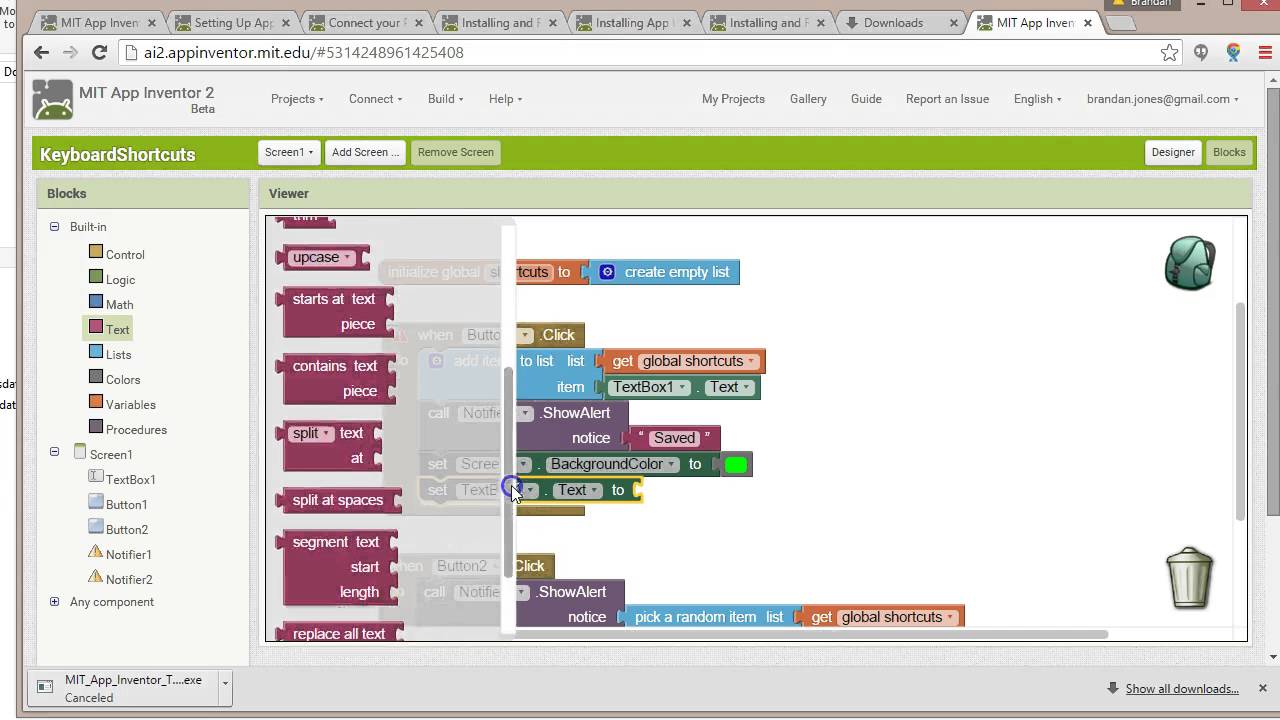Open the Guide link

[866, 99]
